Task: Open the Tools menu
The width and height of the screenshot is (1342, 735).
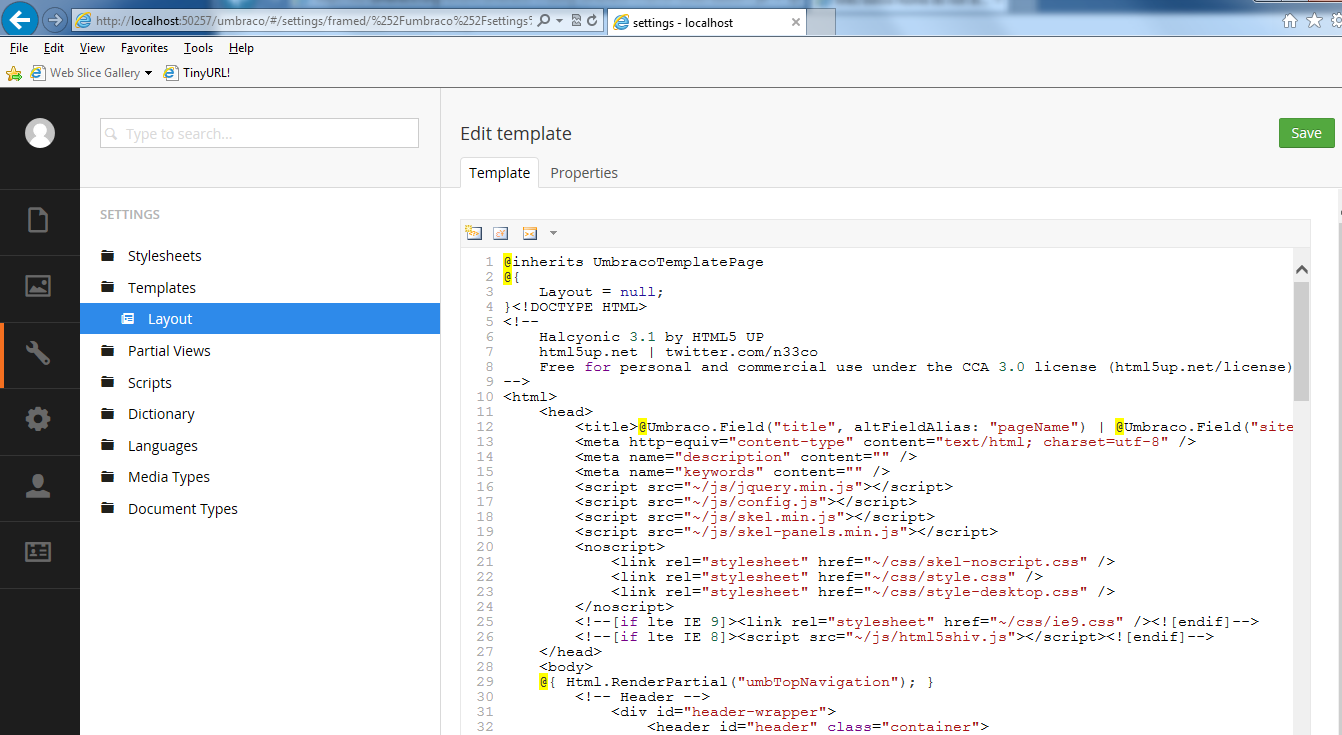Action: (x=198, y=48)
